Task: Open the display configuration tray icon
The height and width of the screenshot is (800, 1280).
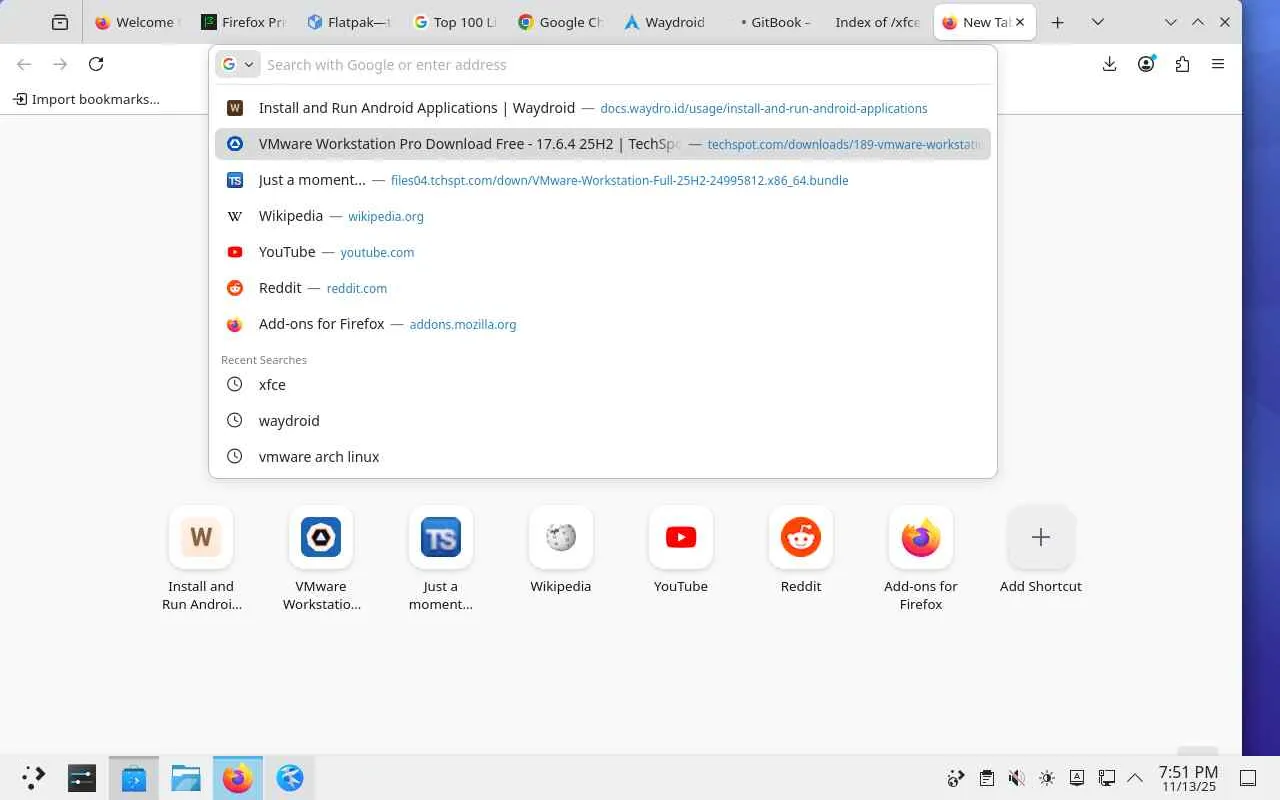Action: pos(1106,778)
